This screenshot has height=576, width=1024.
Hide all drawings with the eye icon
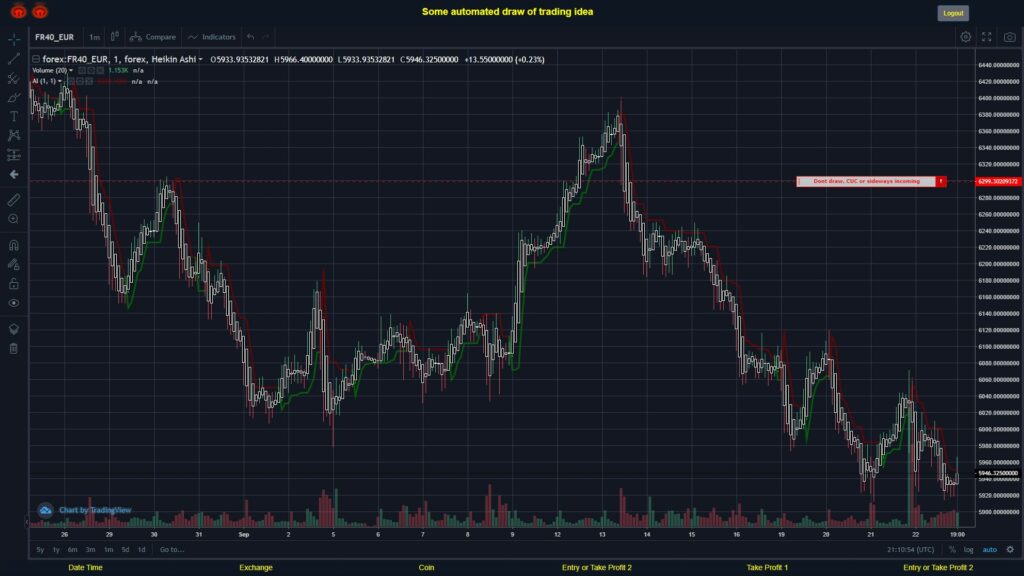point(13,303)
